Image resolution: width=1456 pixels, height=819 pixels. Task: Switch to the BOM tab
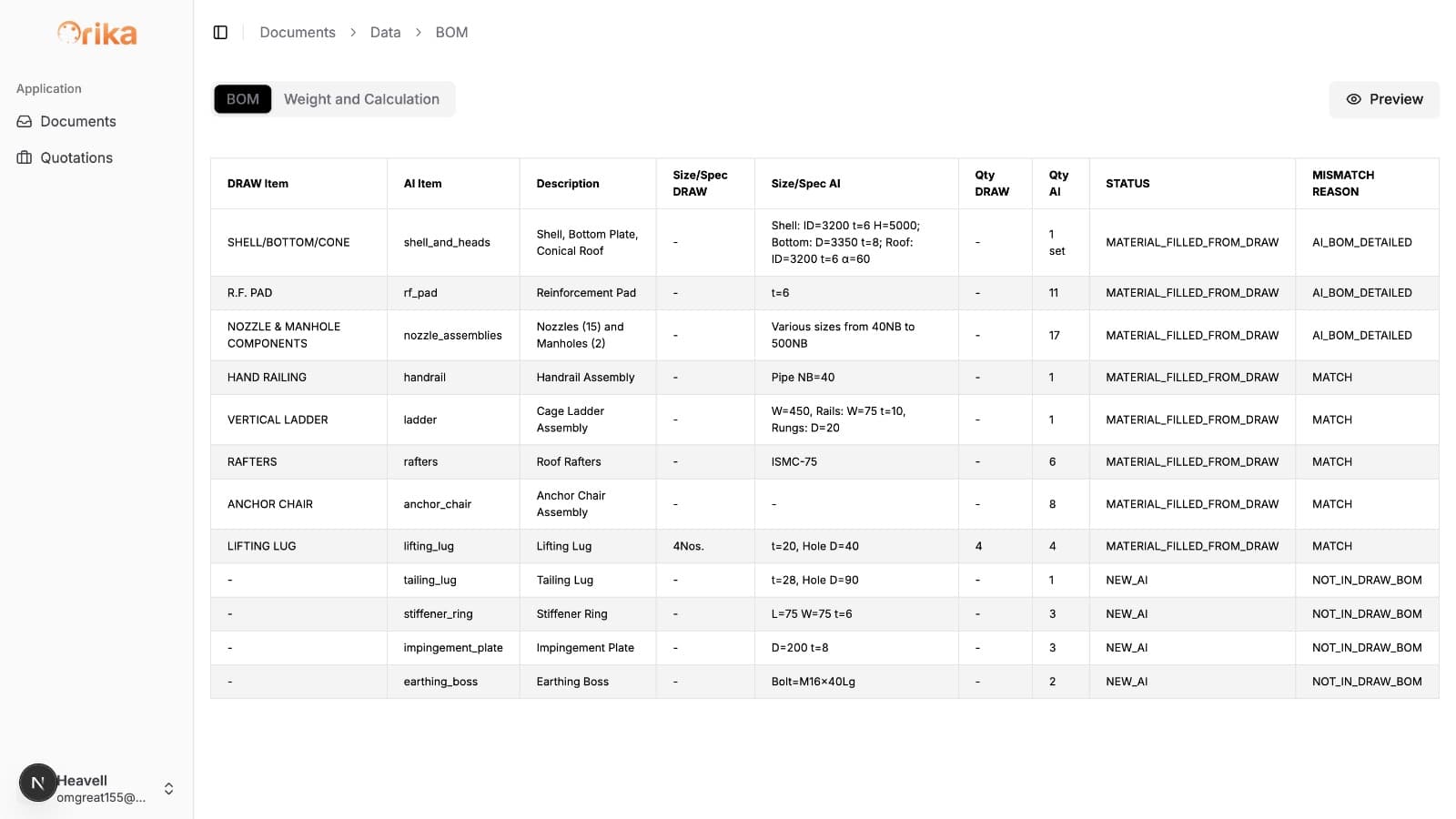[x=242, y=99]
